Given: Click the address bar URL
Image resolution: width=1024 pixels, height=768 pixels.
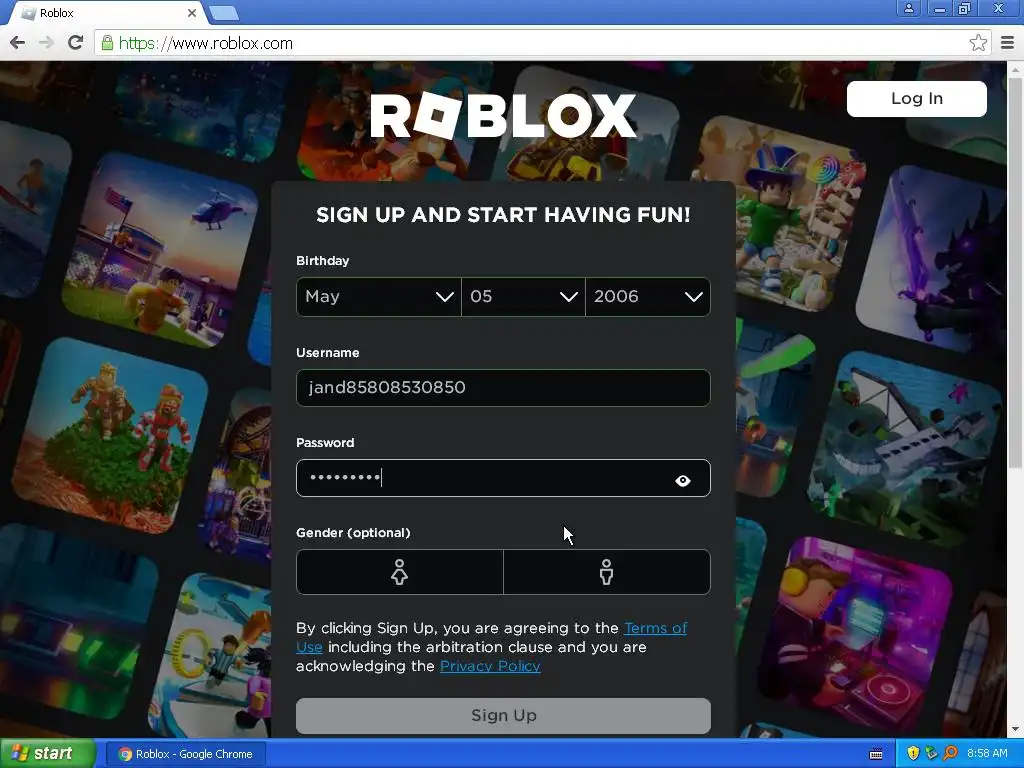Looking at the screenshot, I should (x=206, y=44).
